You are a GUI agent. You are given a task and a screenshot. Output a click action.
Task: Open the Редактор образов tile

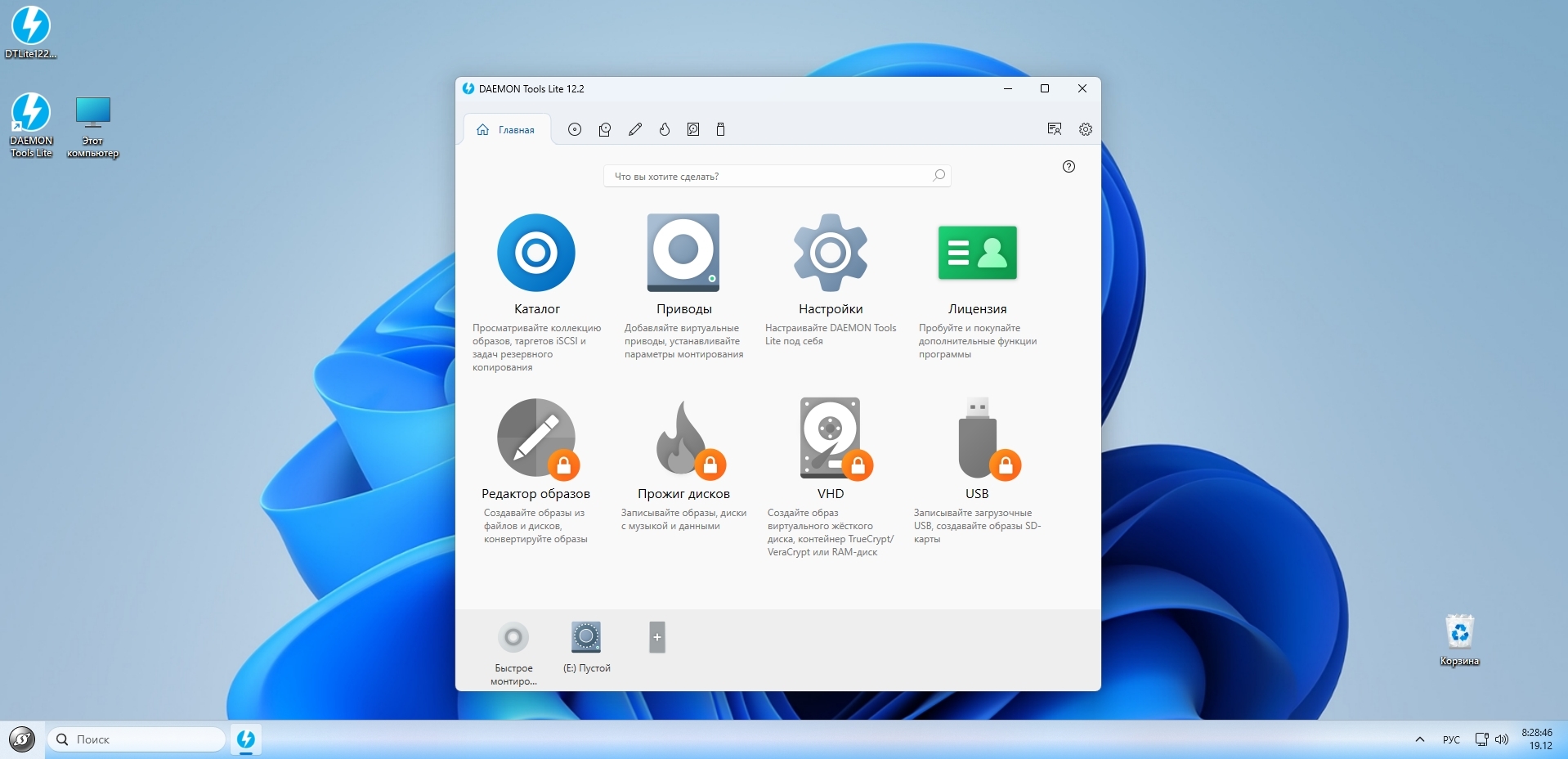pos(537,438)
